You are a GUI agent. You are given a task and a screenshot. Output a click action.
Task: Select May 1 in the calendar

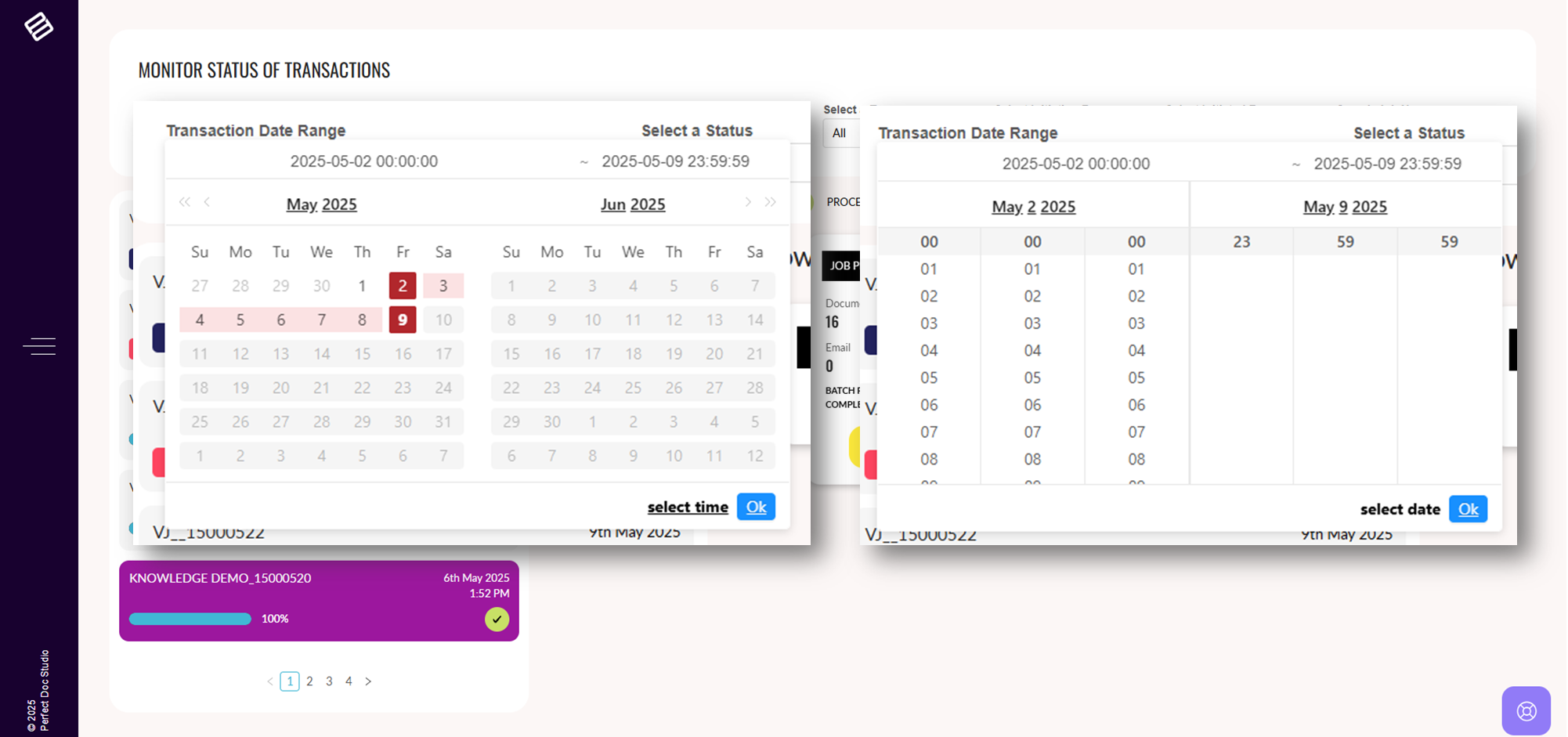pos(362,286)
